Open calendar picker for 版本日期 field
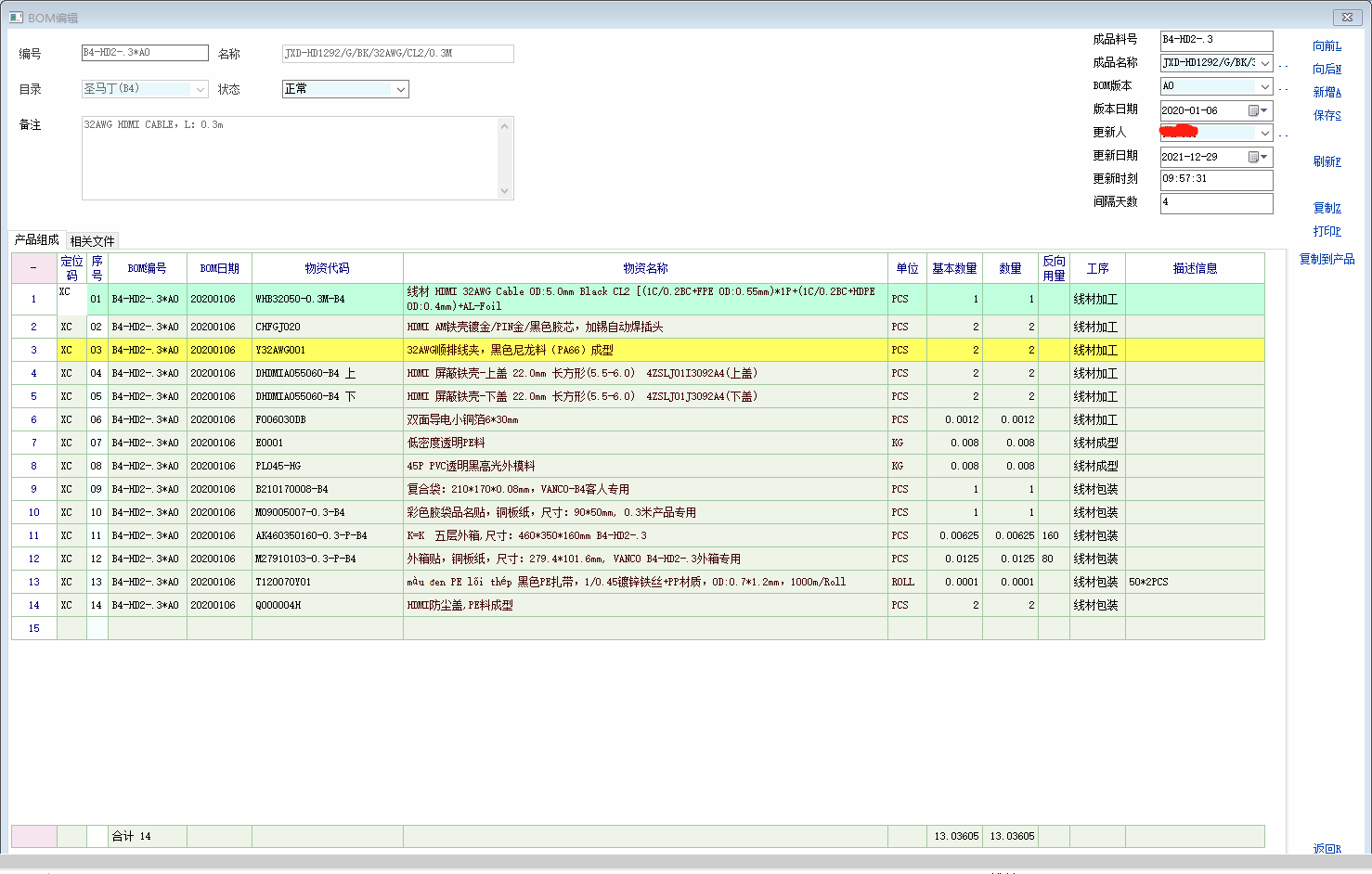 (1258, 110)
